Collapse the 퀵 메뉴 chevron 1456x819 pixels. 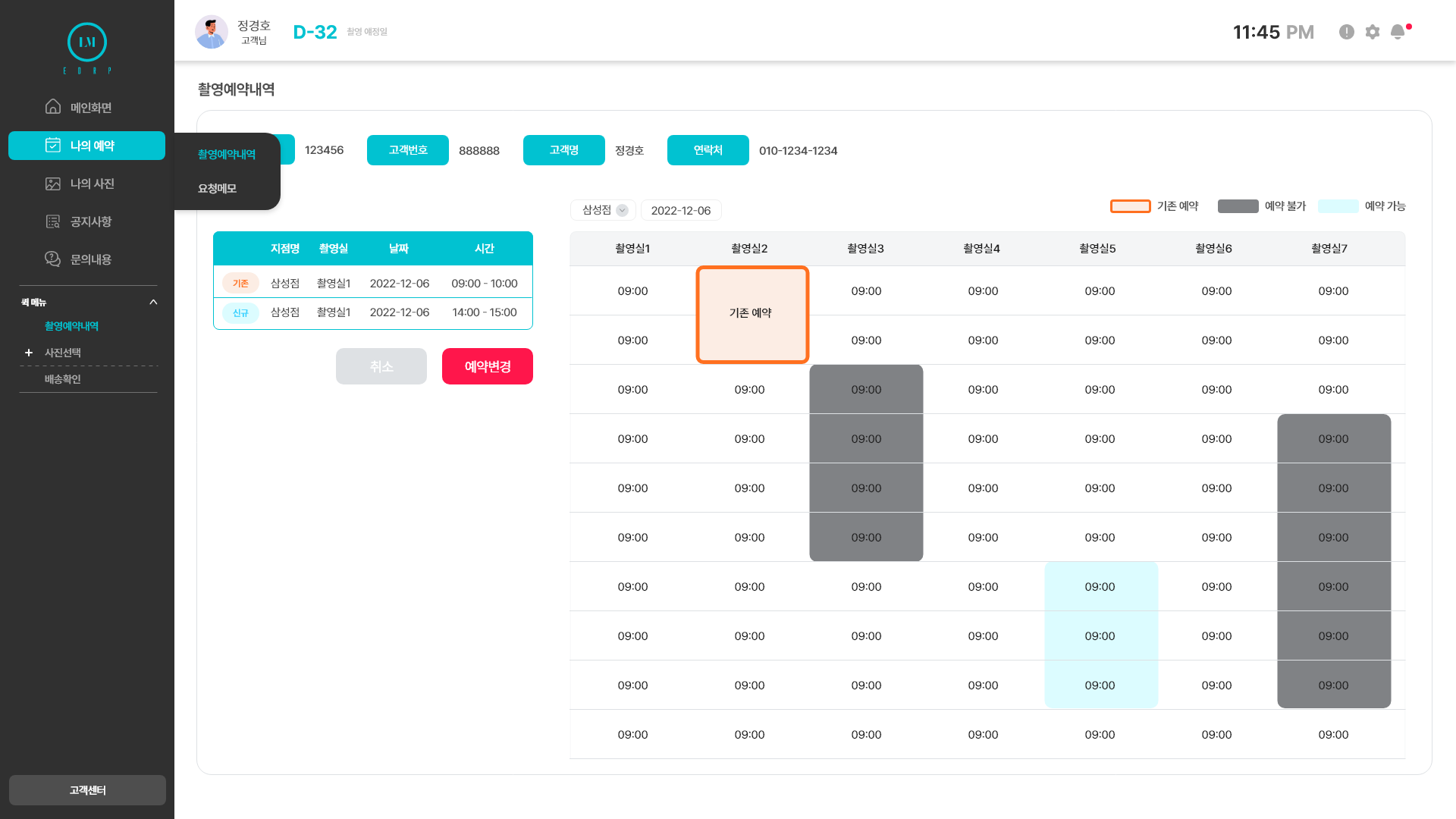(153, 302)
